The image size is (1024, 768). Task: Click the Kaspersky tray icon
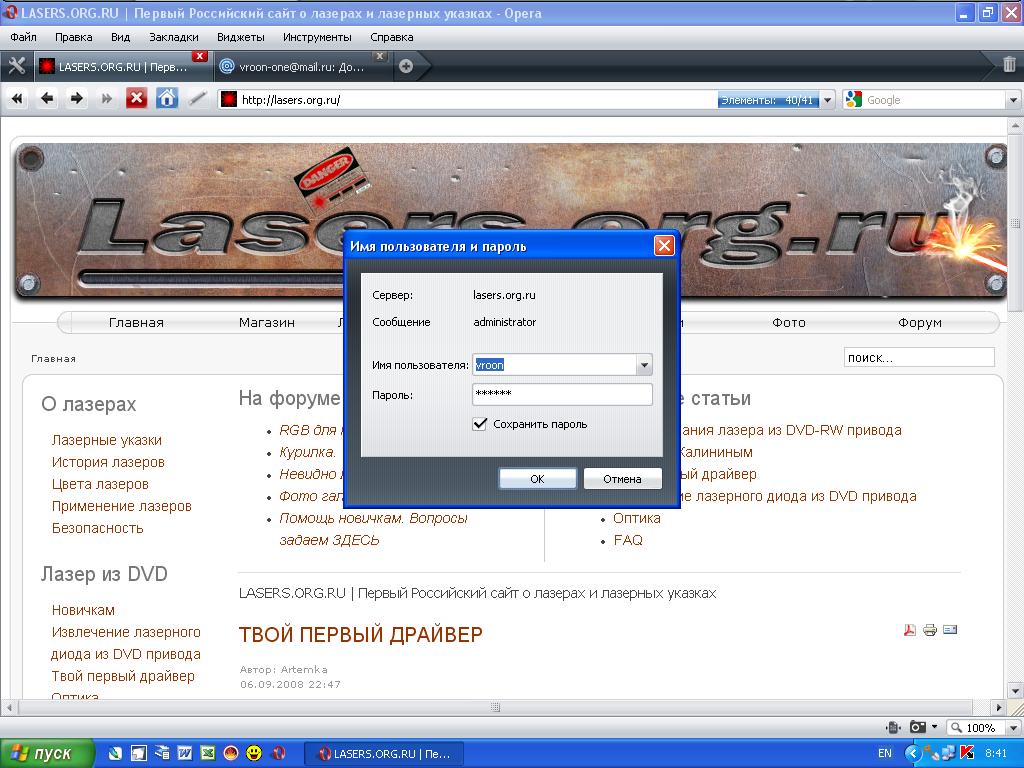point(967,753)
